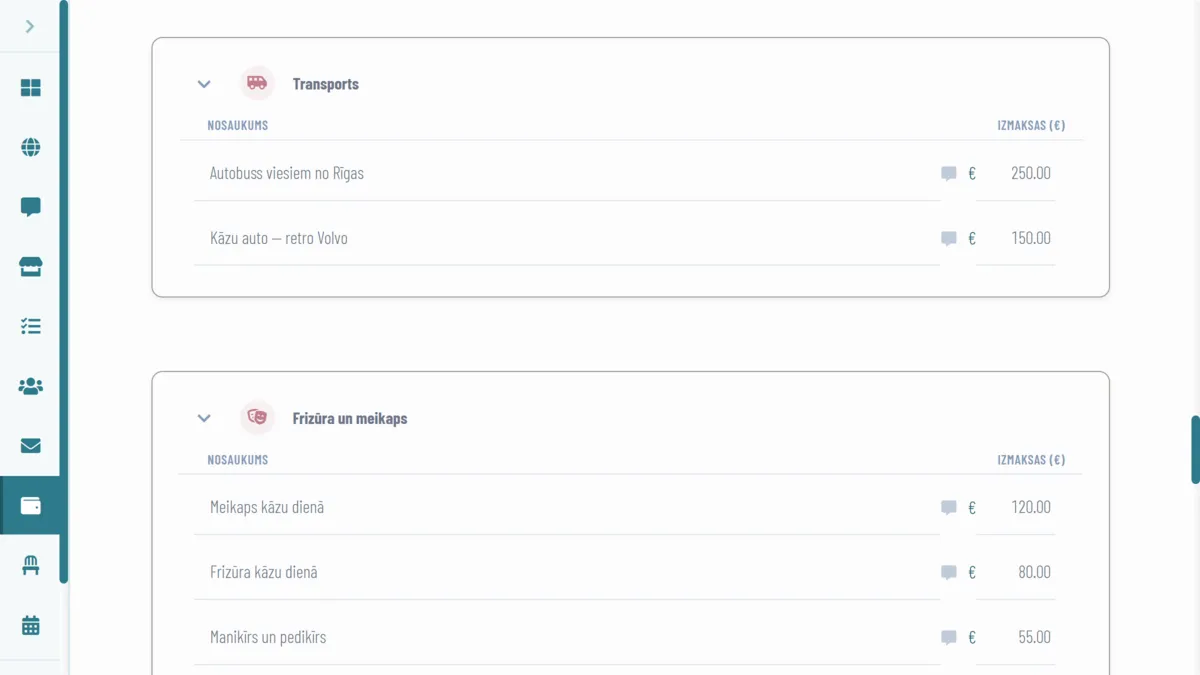Click the page vertical scrollbar thumb
The image size is (1200, 675).
[x=1195, y=450]
